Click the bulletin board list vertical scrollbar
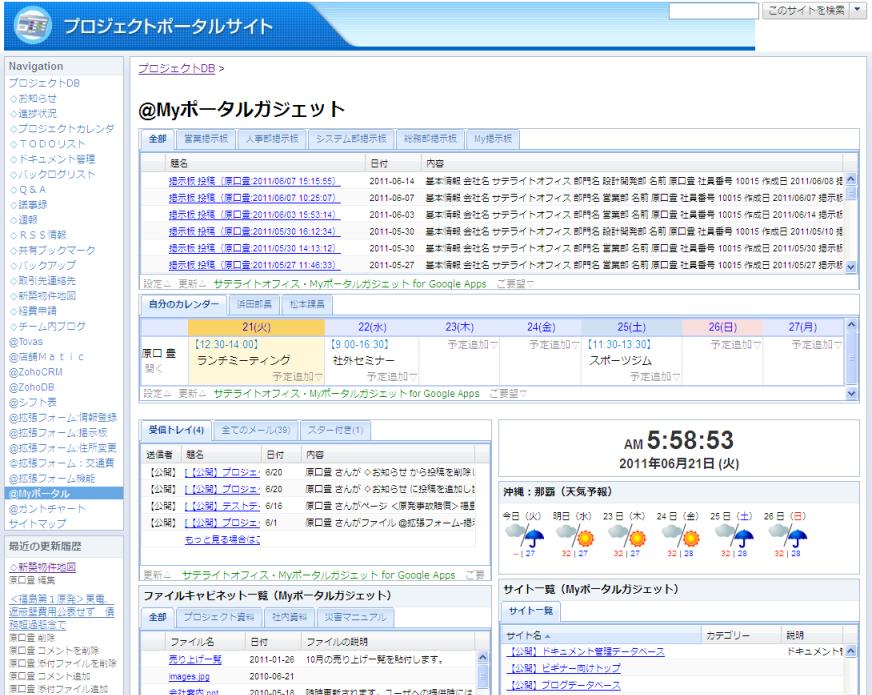 (x=852, y=220)
